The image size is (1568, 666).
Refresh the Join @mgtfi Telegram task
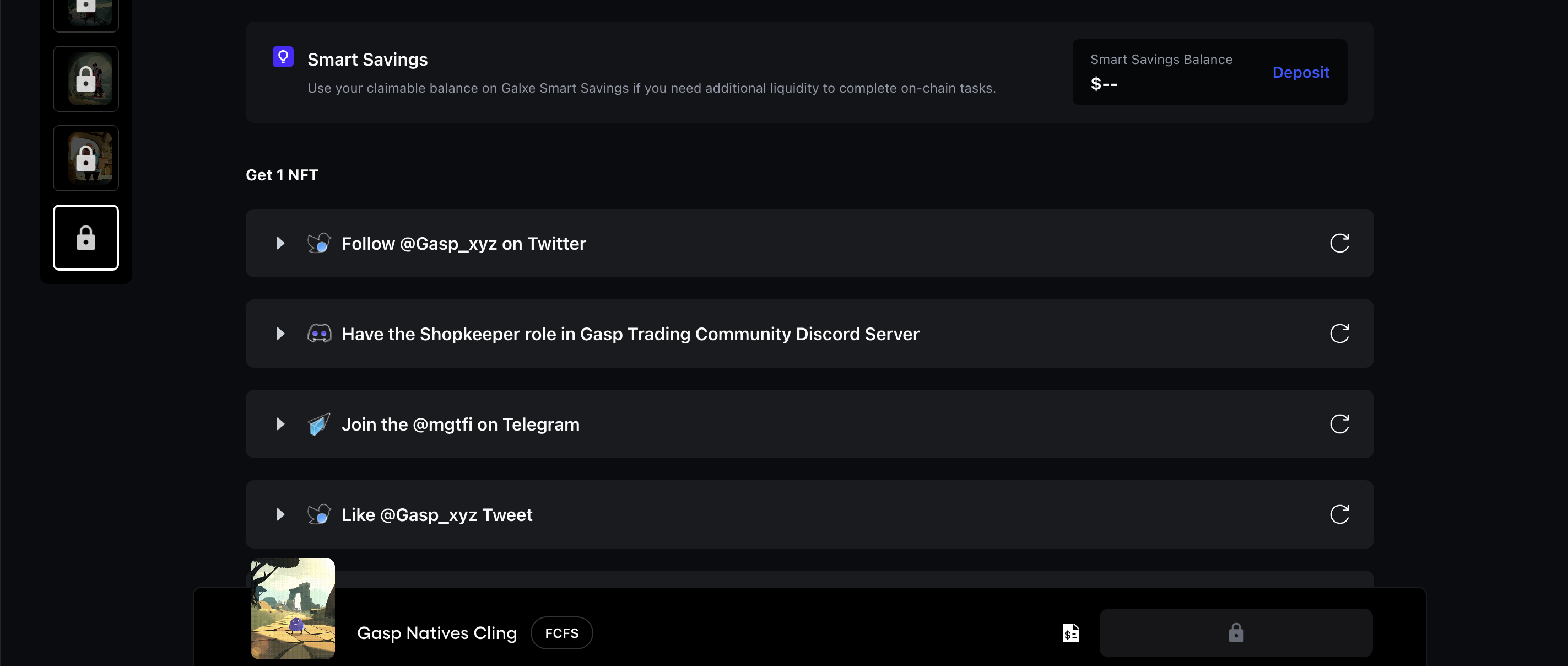(x=1339, y=423)
